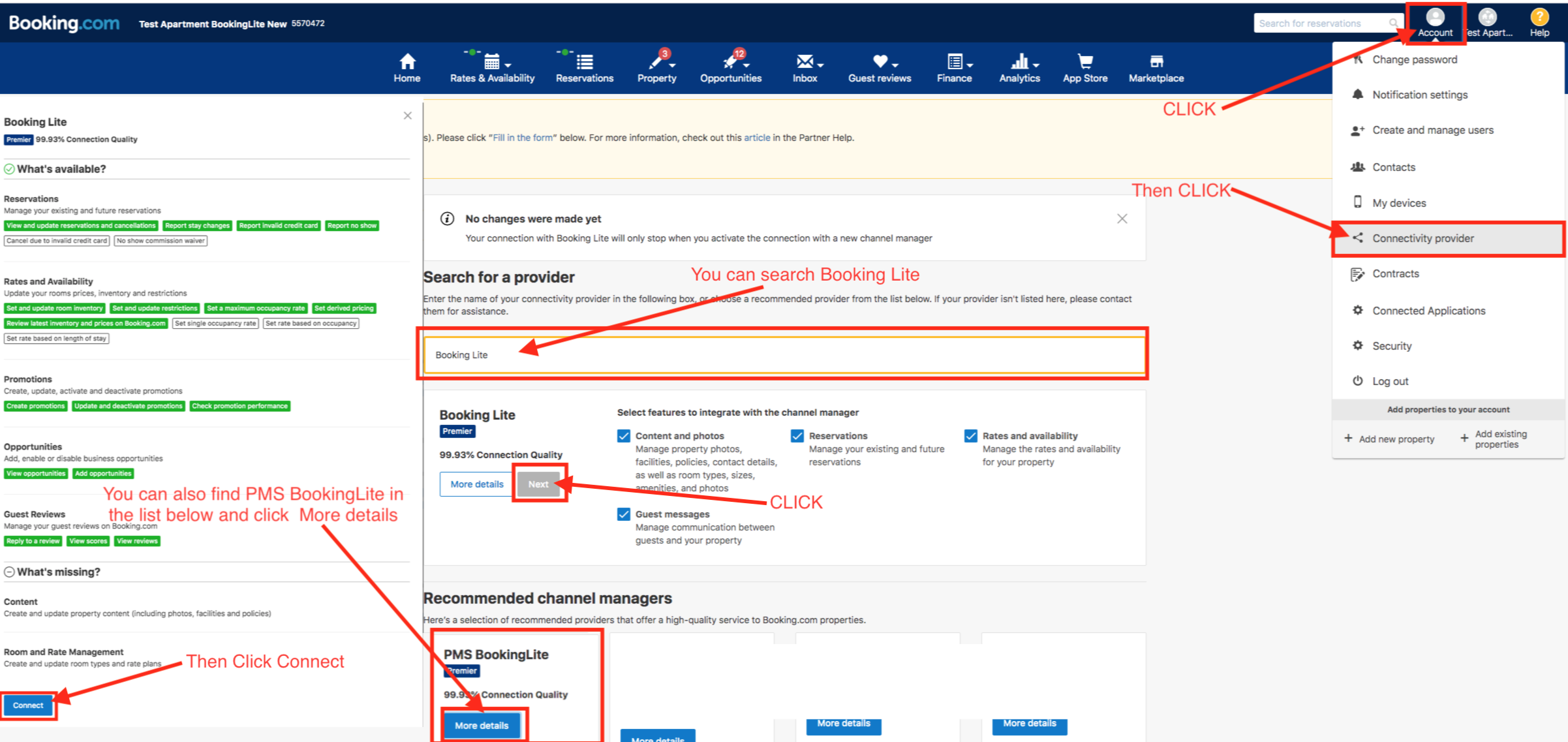Image resolution: width=1568 pixels, height=742 pixels.
Task: Expand the Finance menu dropdown arrow
Action: [x=970, y=65]
